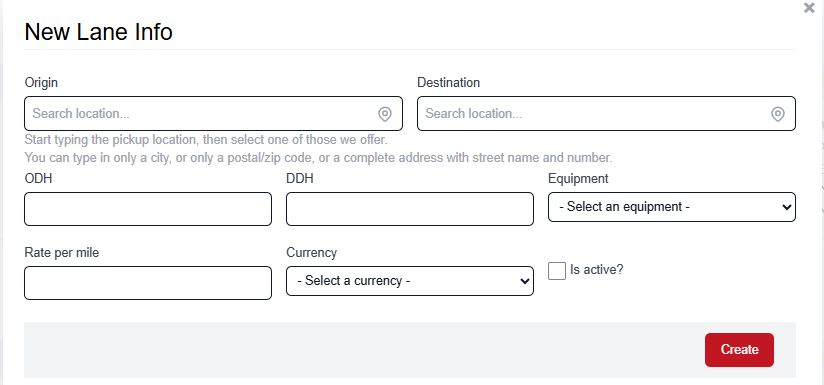Click the 'You can type in only a city' hint
The height and width of the screenshot is (385, 824).
coord(318,157)
